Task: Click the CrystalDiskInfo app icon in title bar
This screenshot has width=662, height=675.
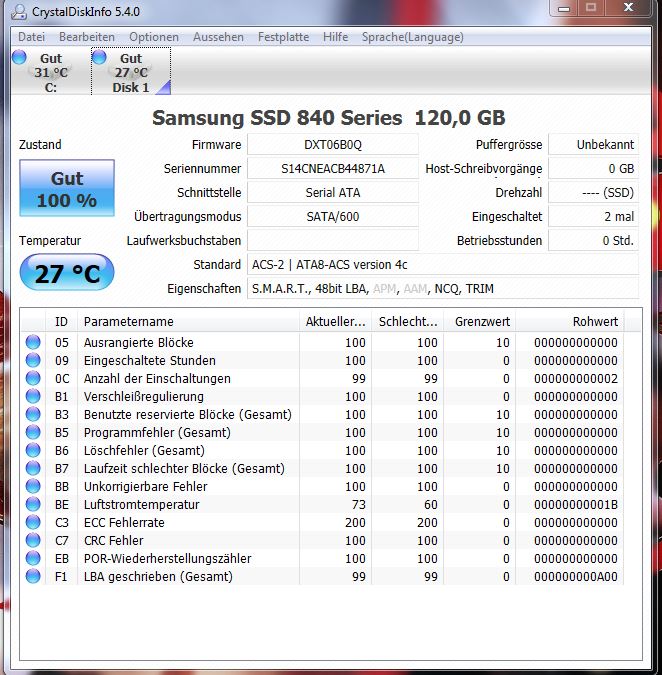Action: (19, 11)
